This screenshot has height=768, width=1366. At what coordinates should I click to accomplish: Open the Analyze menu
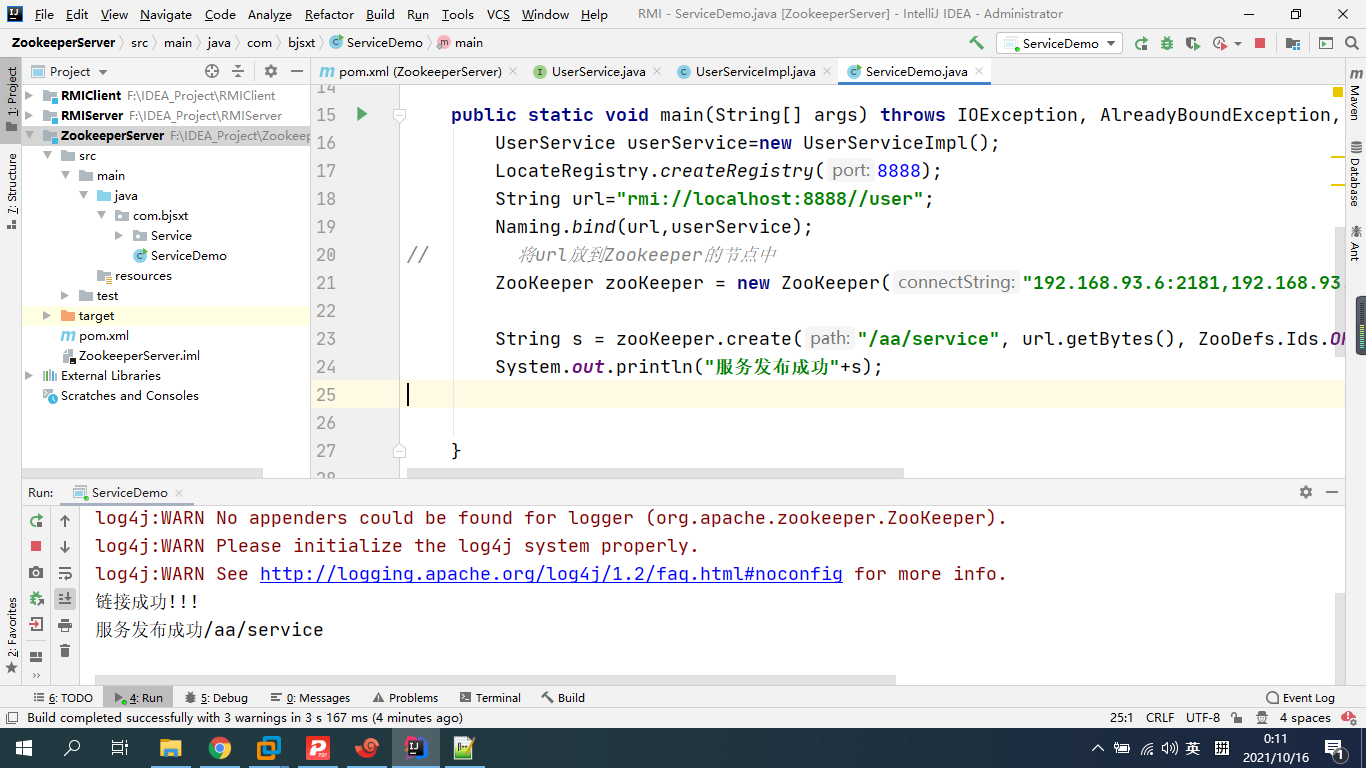(x=269, y=14)
